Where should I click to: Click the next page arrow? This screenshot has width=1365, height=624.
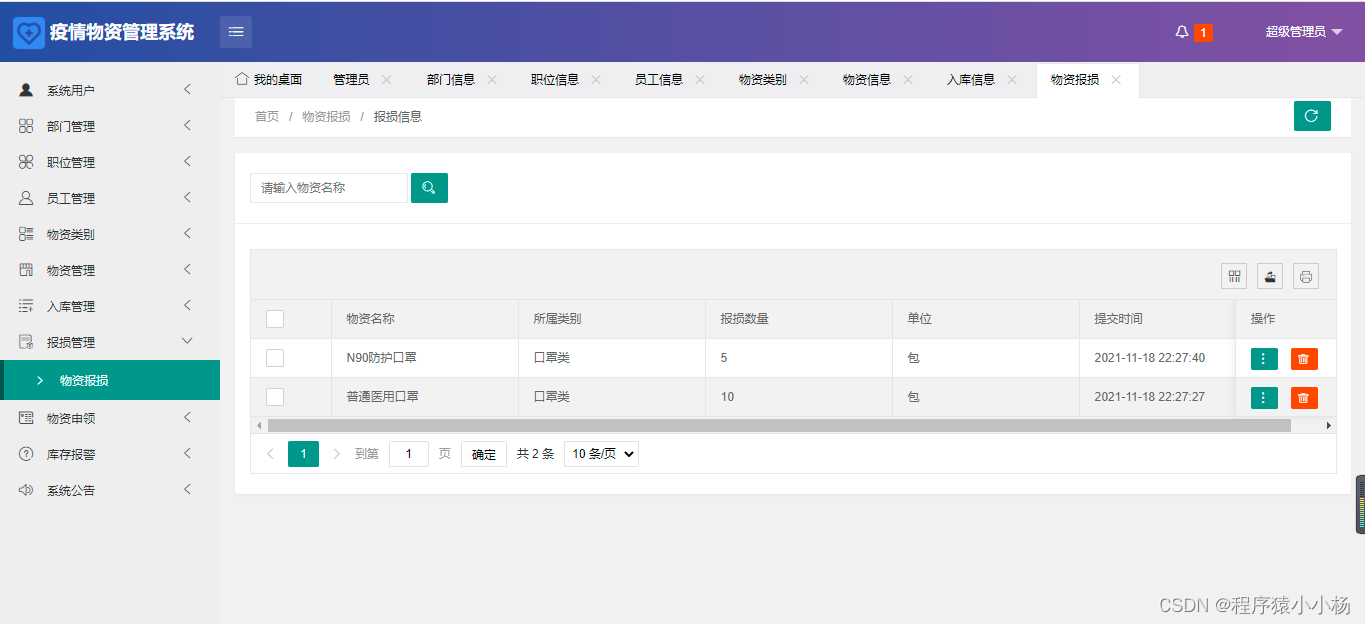click(336, 454)
